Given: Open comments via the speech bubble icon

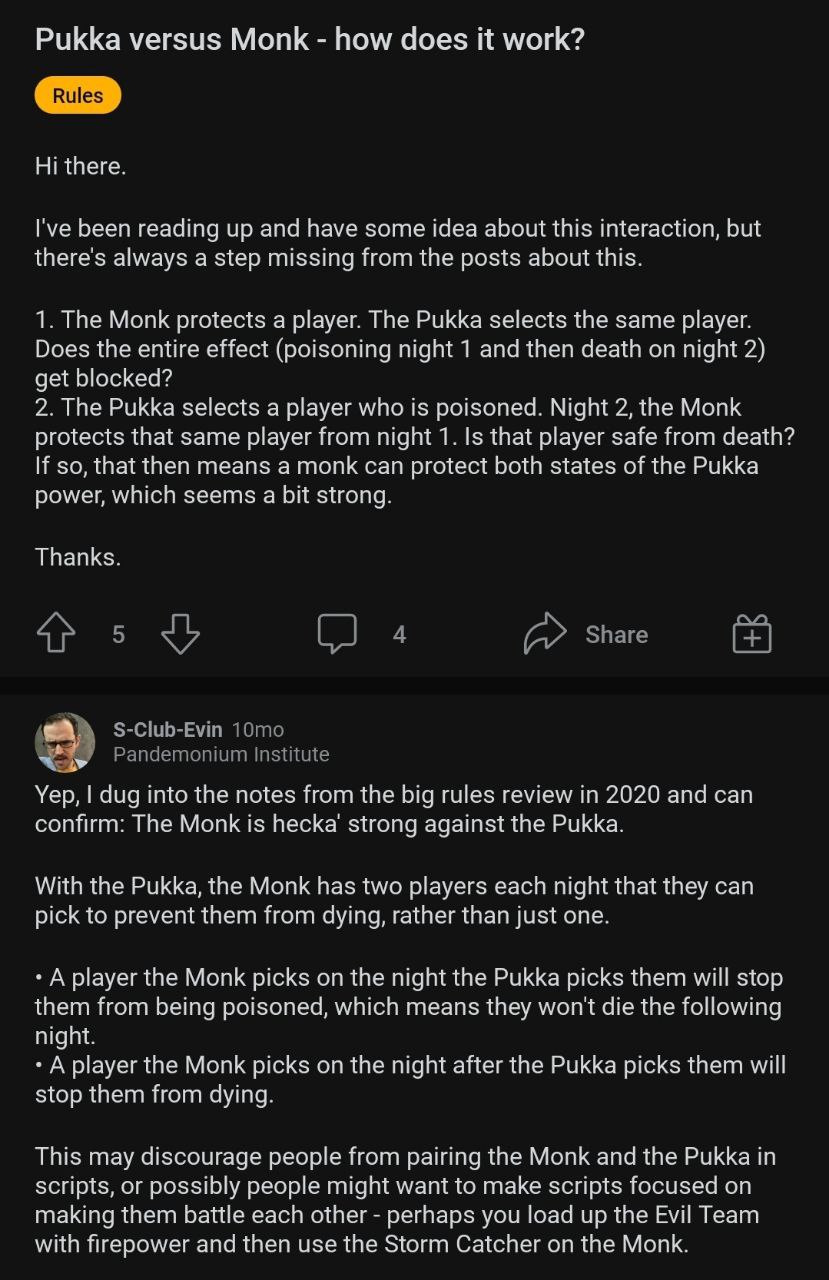Looking at the screenshot, I should coord(337,634).
